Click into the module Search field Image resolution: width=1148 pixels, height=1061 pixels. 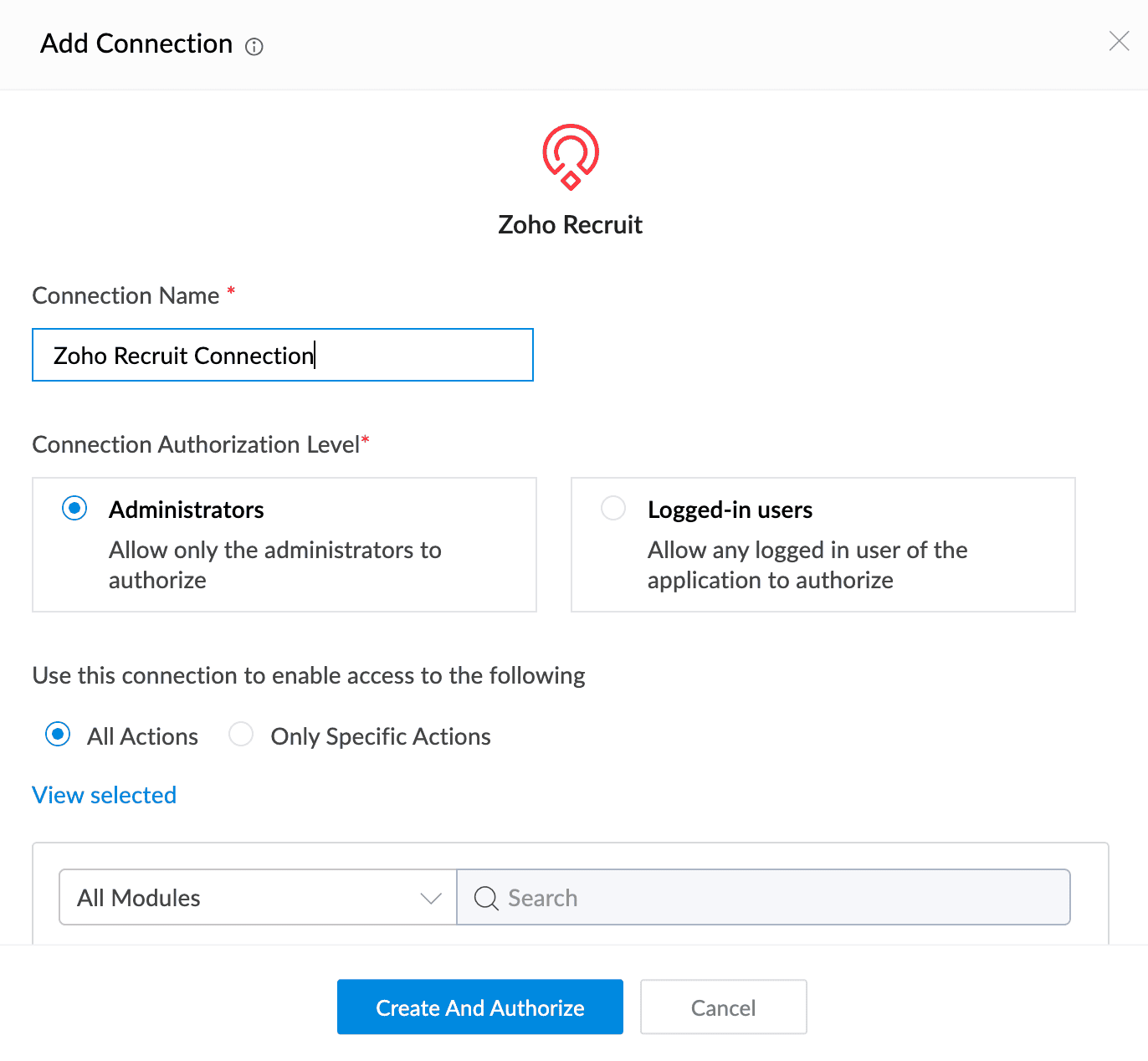[x=763, y=897]
